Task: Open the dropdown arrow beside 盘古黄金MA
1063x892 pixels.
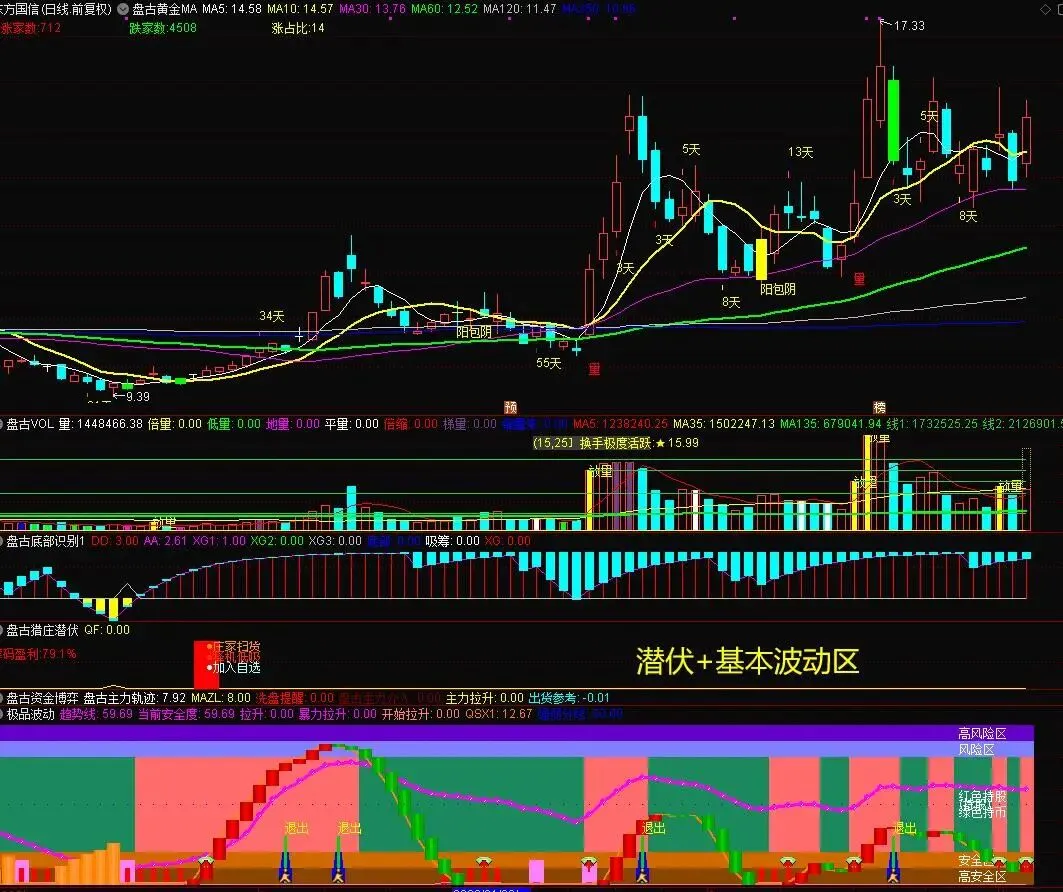Action: [123, 9]
